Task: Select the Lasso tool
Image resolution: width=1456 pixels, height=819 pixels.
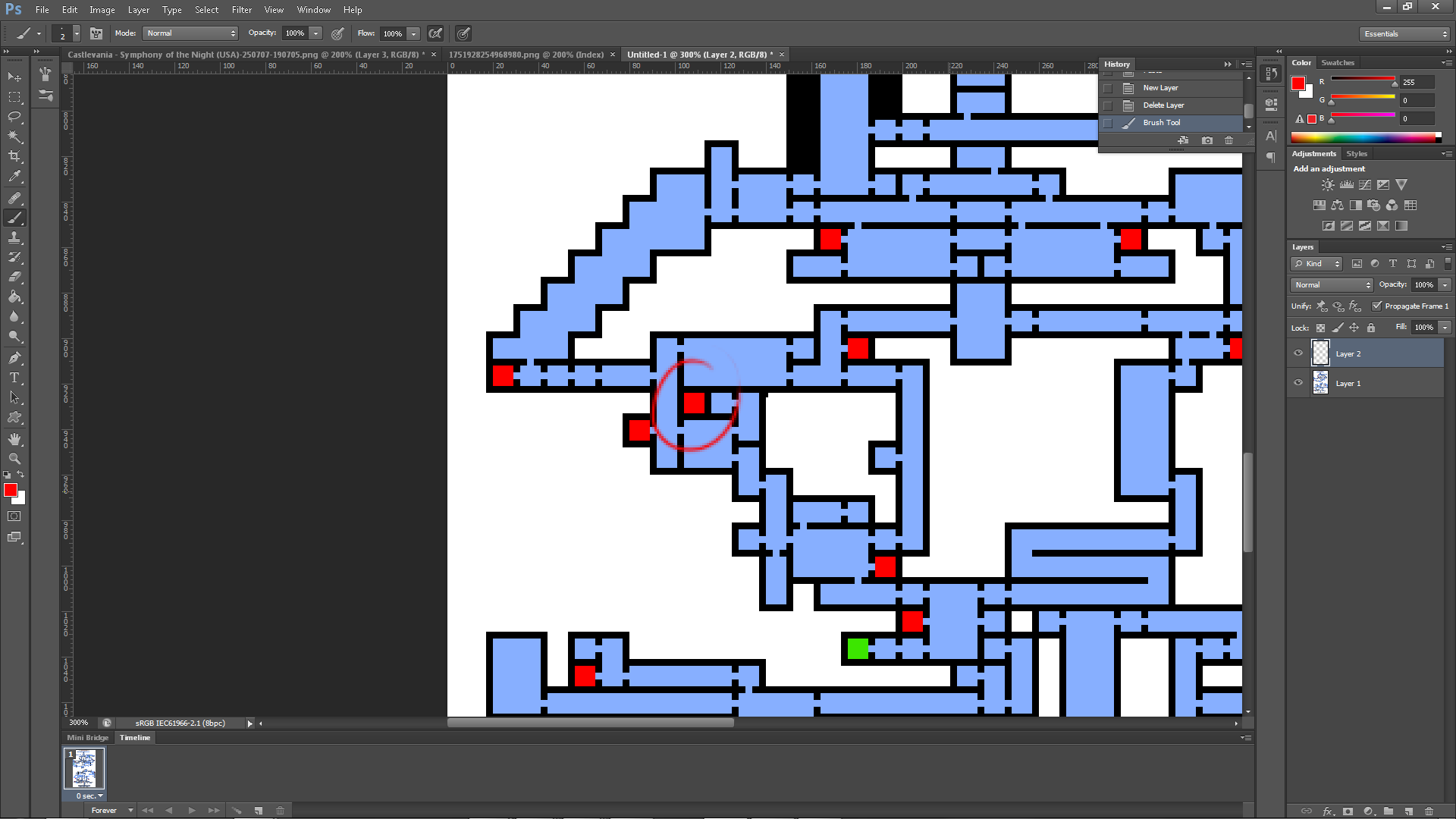Action: (14, 117)
